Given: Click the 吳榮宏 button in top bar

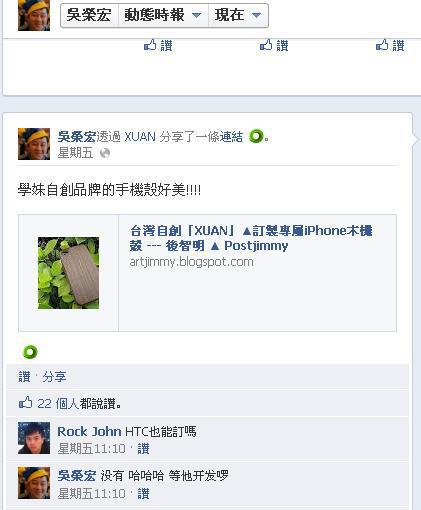Looking at the screenshot, I should [x=89, y=15].
